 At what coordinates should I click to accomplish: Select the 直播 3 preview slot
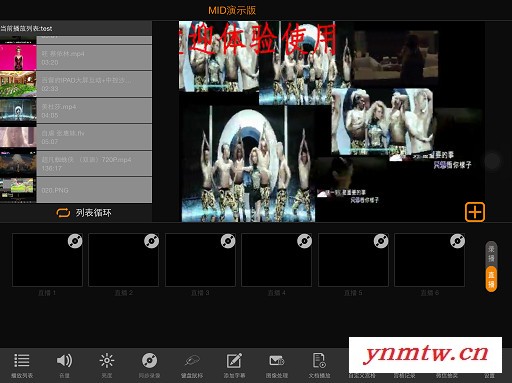coord(200,260)
